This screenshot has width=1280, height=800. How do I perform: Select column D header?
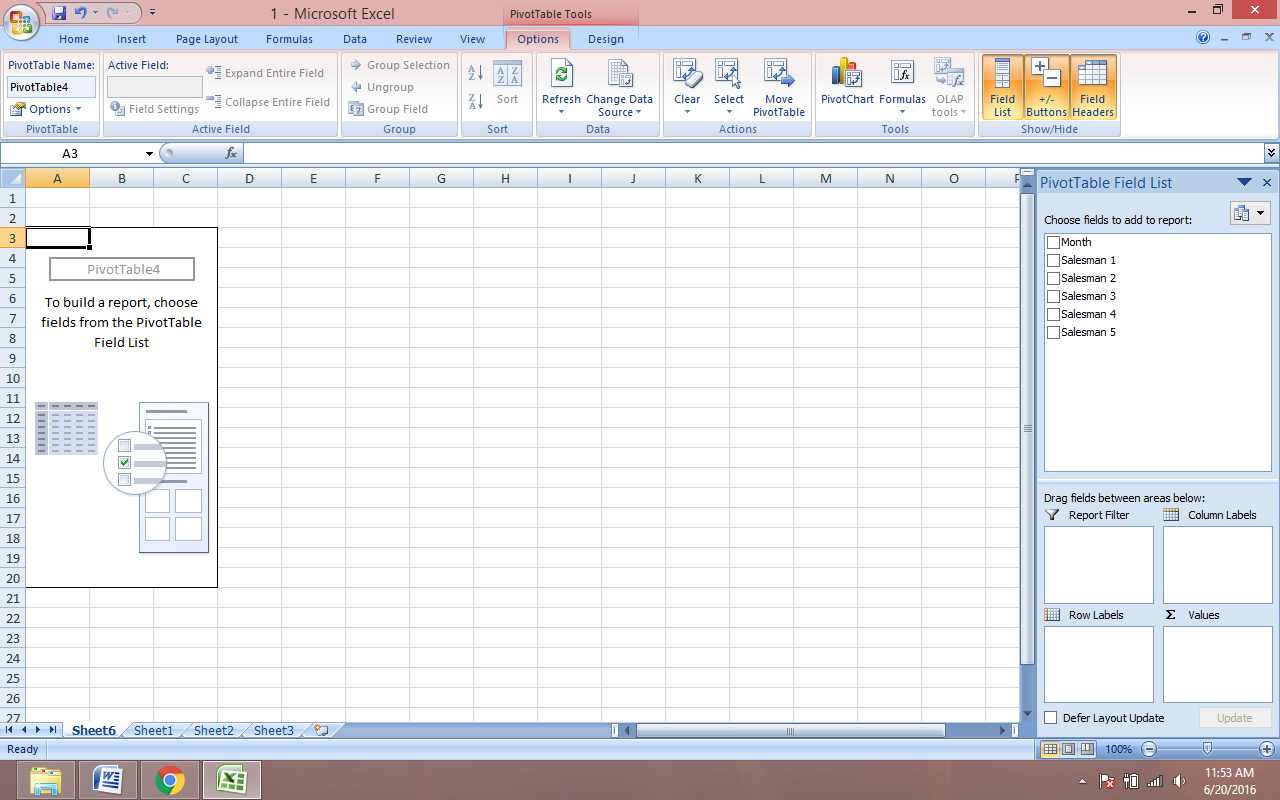249,179
